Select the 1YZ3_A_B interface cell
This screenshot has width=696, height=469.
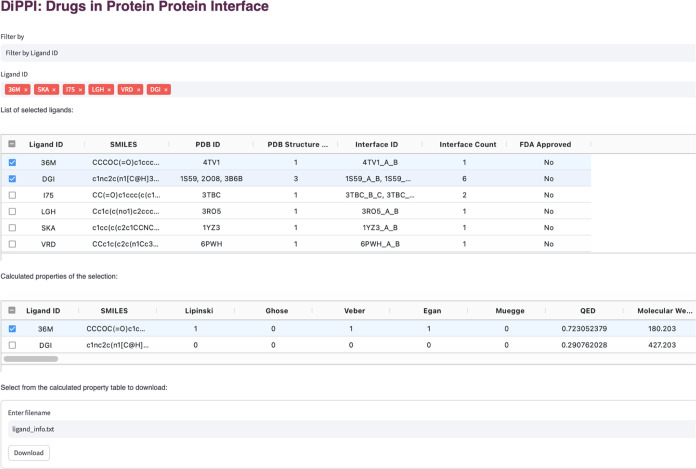(380, 228)
